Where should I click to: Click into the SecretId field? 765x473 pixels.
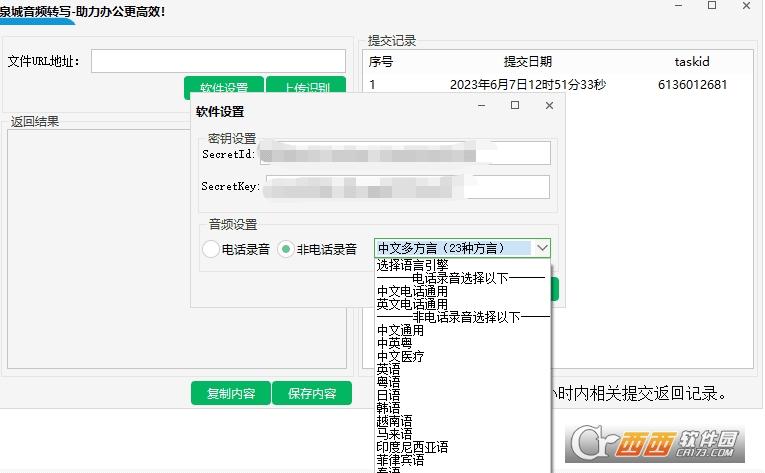(x=405, y=153)
